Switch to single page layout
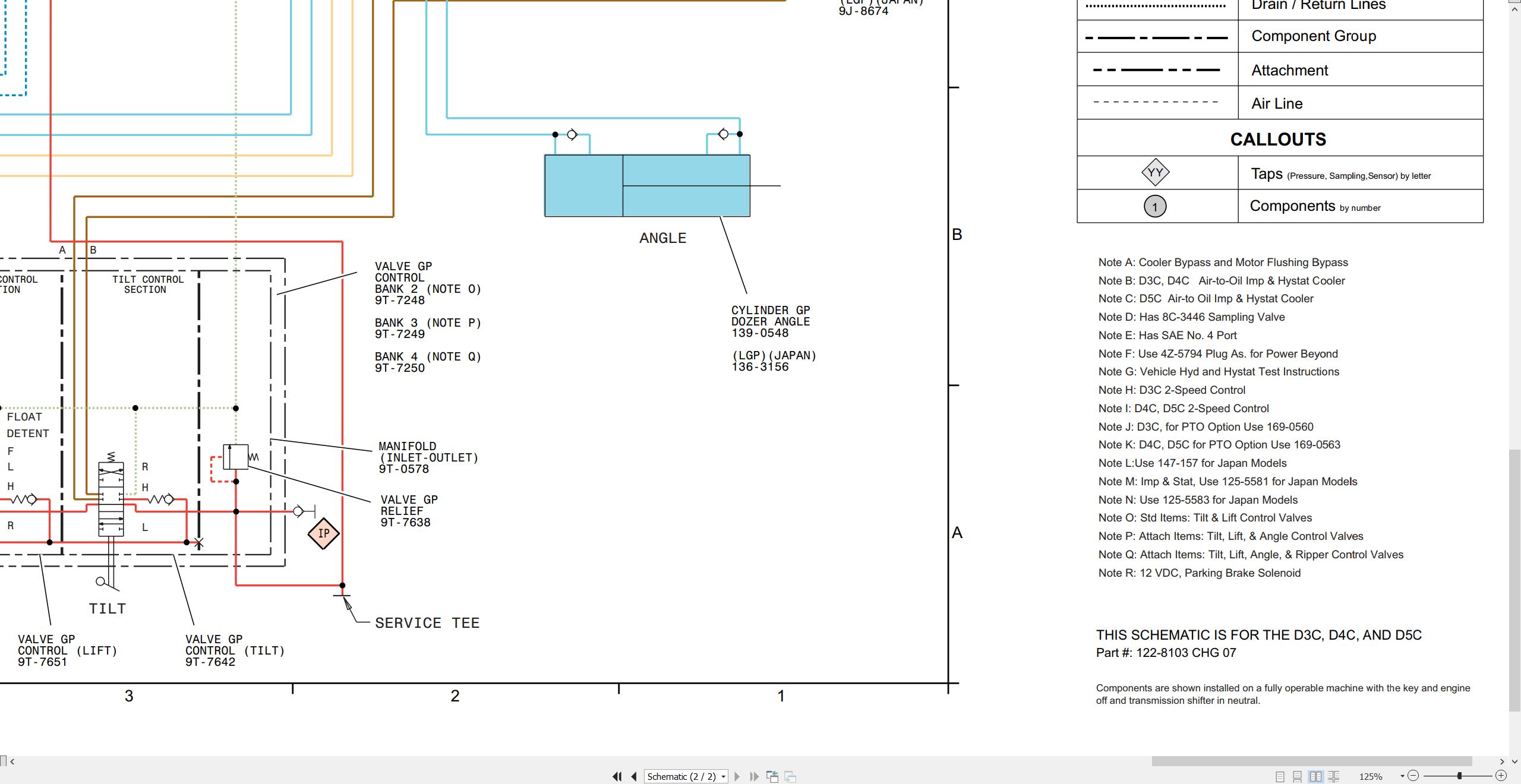Screen dimensions: 1521x784 pos(1280,776)
